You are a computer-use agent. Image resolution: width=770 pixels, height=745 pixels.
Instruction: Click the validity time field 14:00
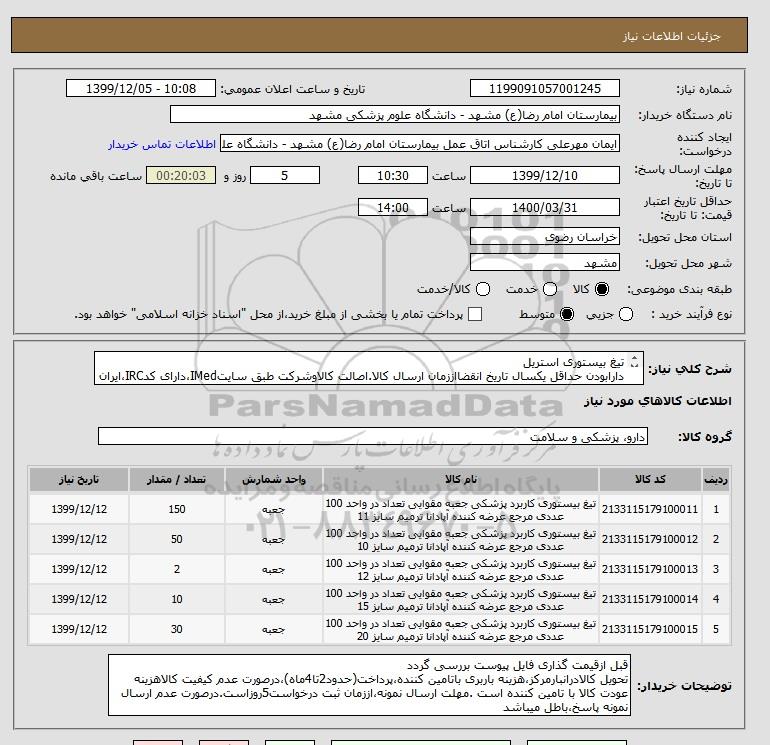393,207
